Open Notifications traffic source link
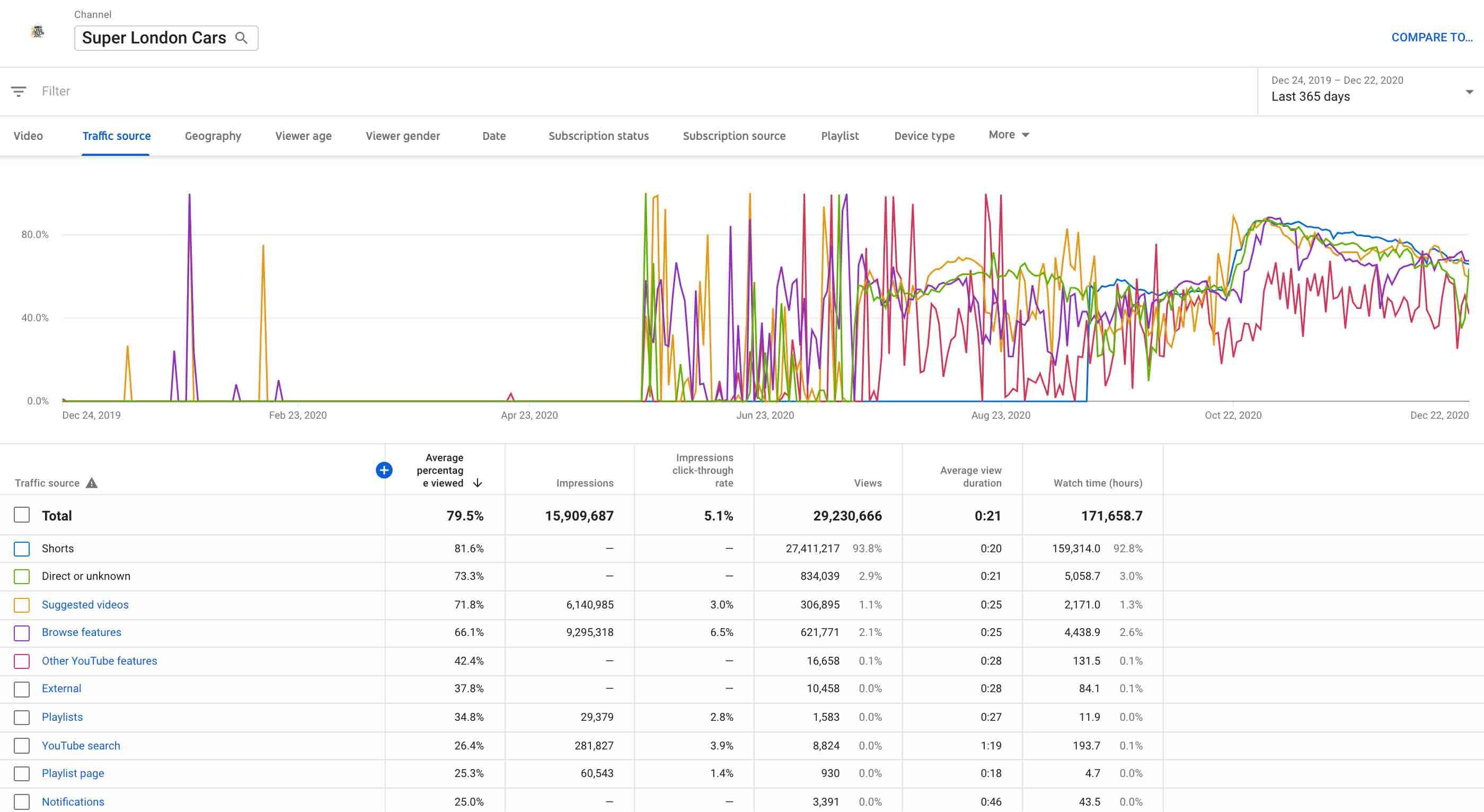This screenshot has width=1484, height=812. [x=73, y=801]
